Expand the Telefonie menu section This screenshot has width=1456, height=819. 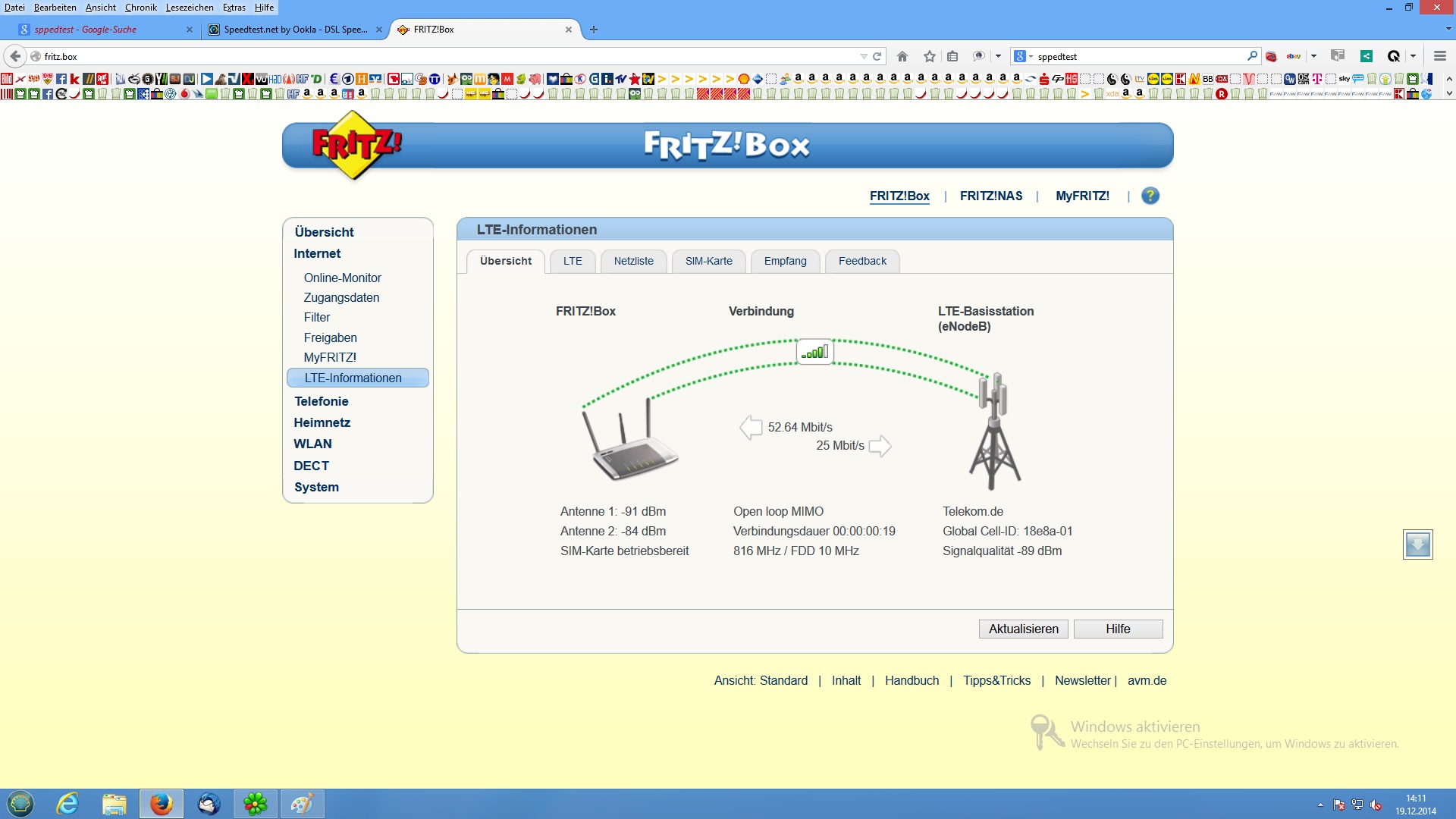tap(321, 401)
